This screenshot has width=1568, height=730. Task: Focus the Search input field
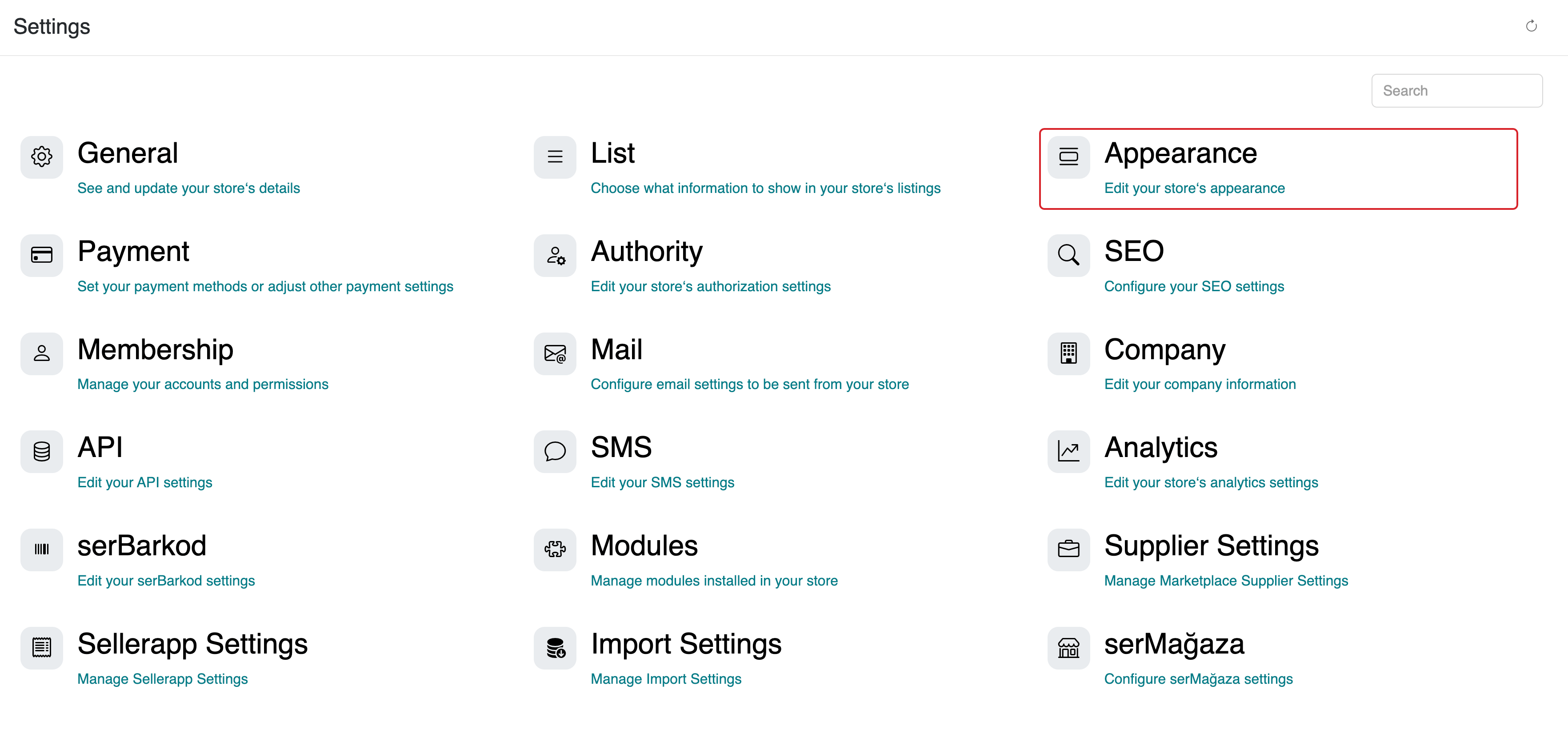pyautogui.click(x=1456, y=91)
